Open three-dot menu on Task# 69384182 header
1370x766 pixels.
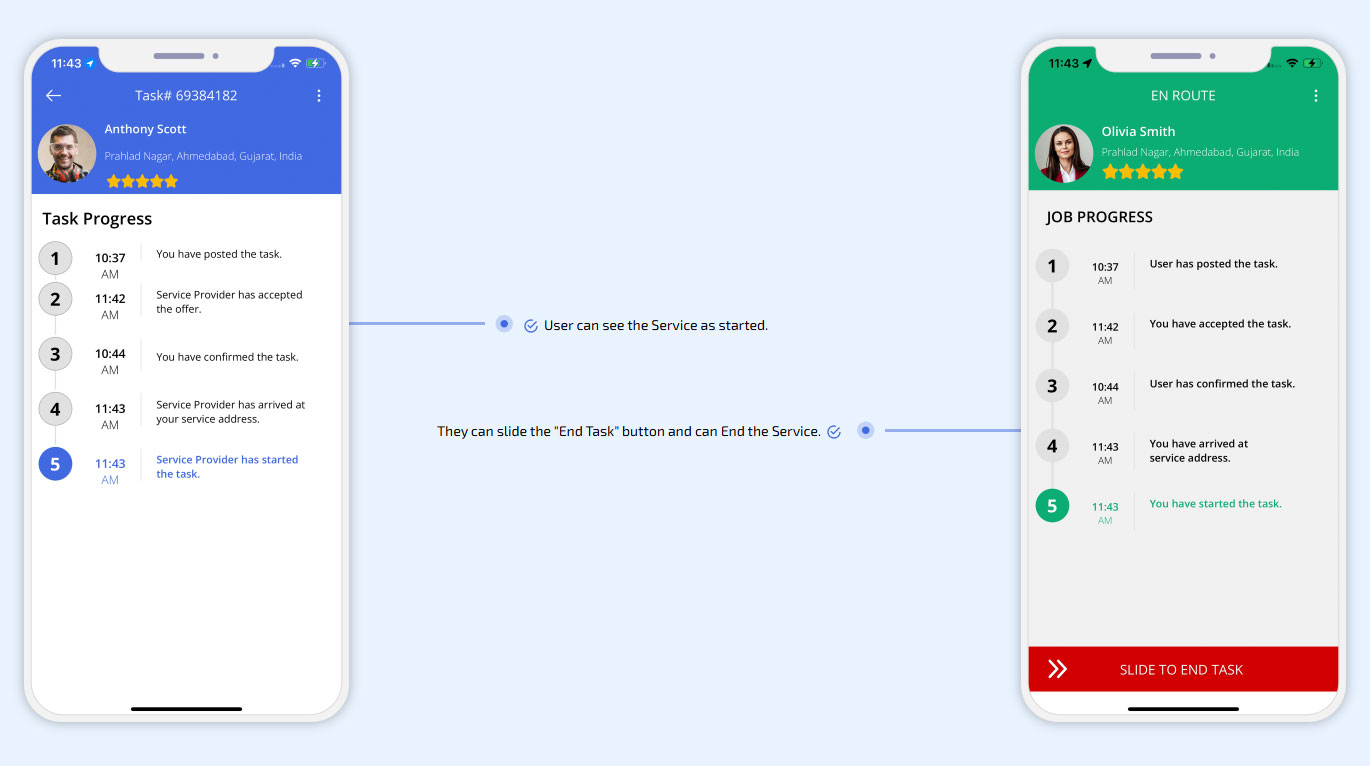[319, 96]
